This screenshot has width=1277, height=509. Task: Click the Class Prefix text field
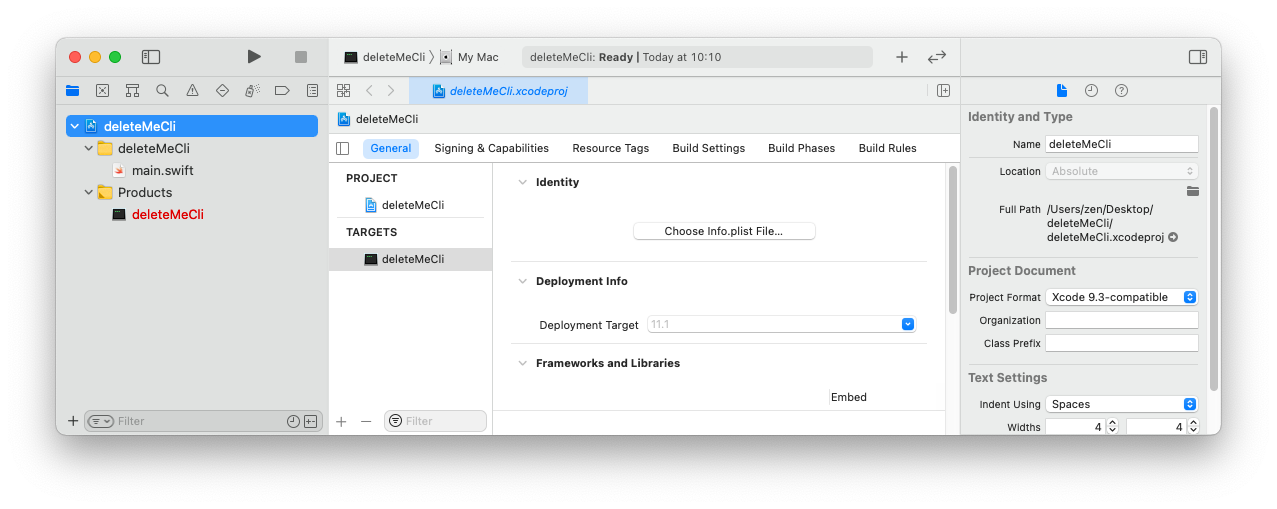point(1121,343)
